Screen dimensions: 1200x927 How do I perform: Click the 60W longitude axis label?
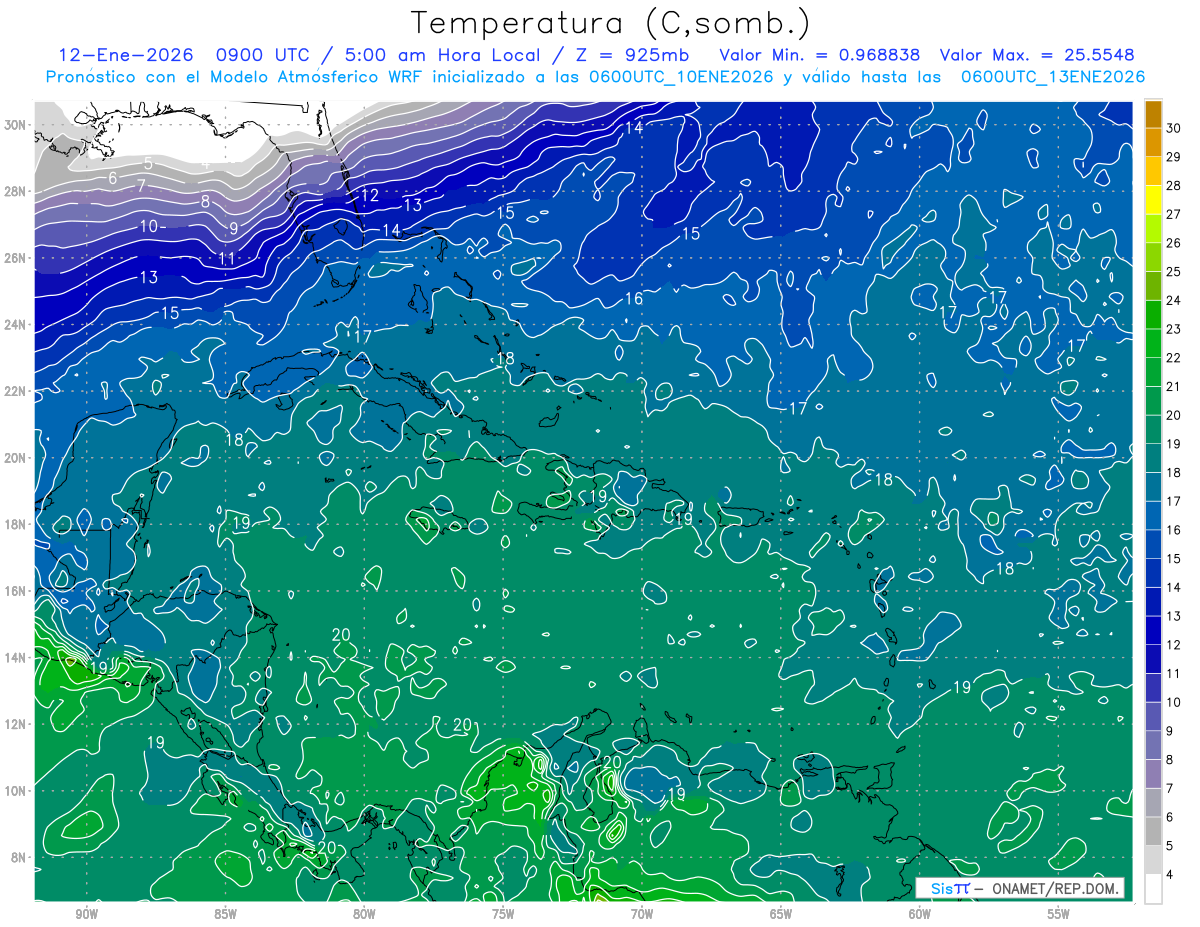920,914
